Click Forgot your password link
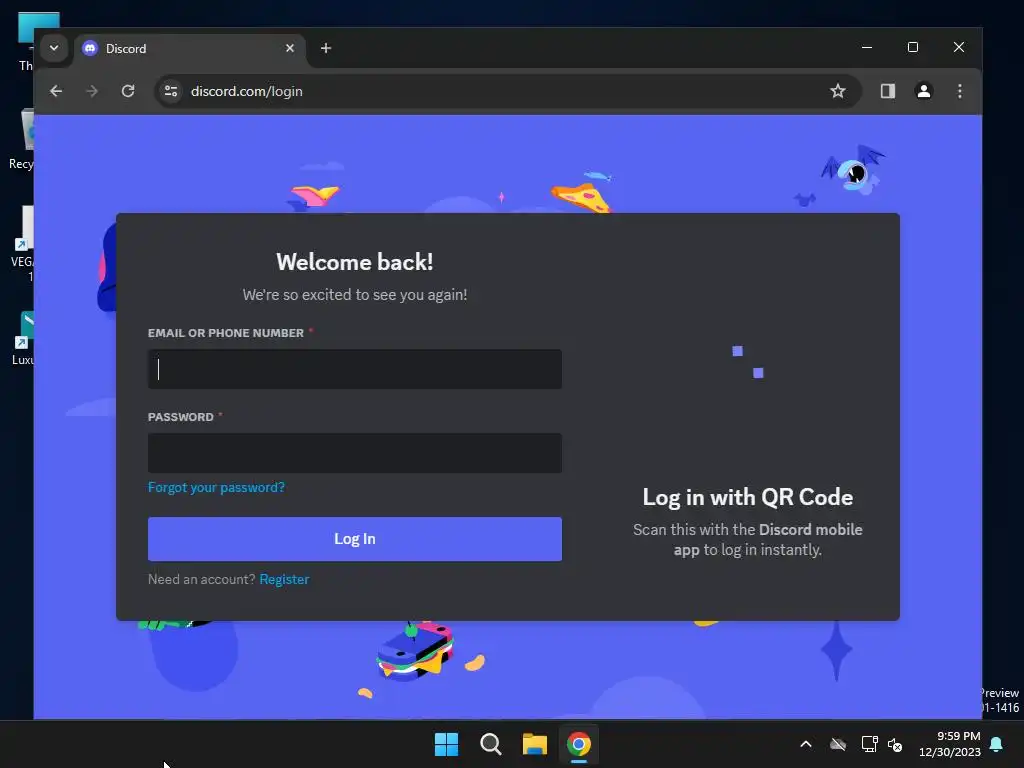Screen dimensions: 1024x768 coord(216,487)
